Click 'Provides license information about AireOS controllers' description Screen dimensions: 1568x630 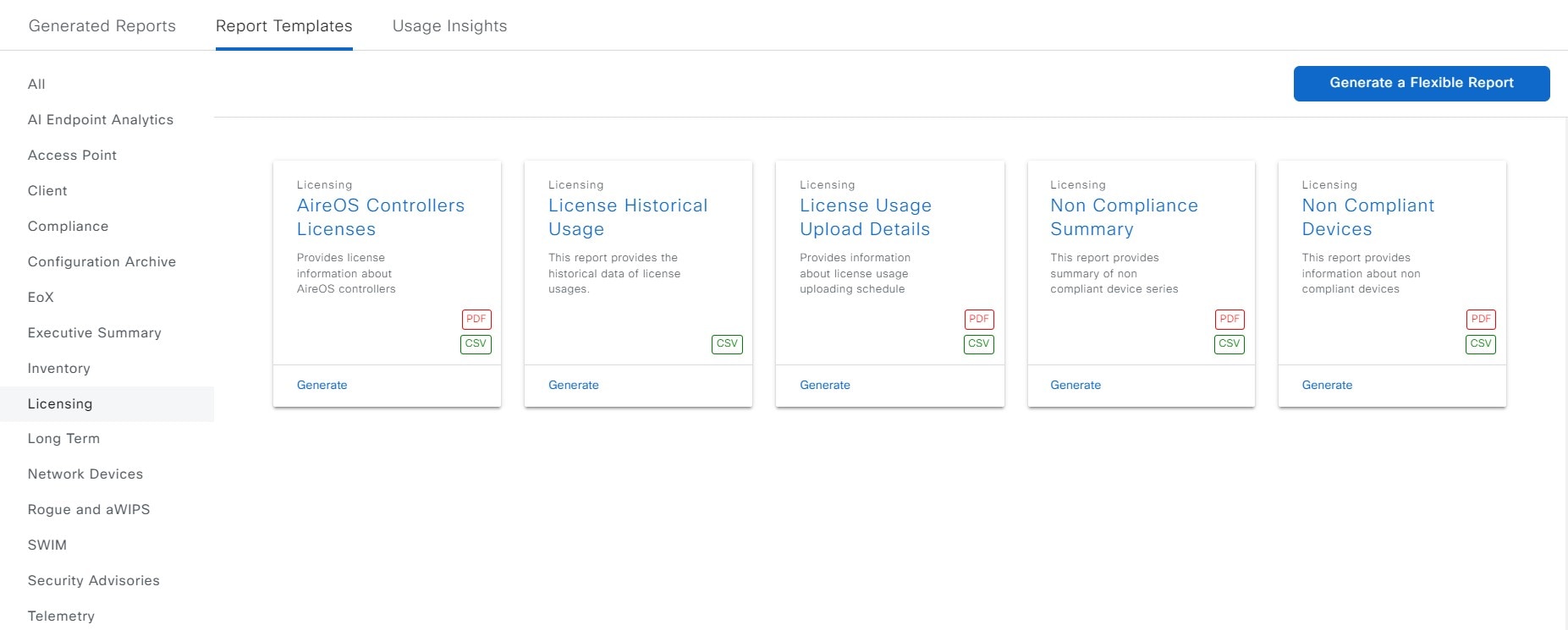(346, 273)
